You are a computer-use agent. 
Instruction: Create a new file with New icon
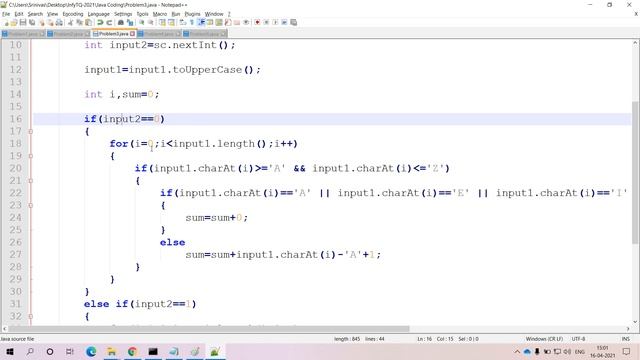click(6, 22)
